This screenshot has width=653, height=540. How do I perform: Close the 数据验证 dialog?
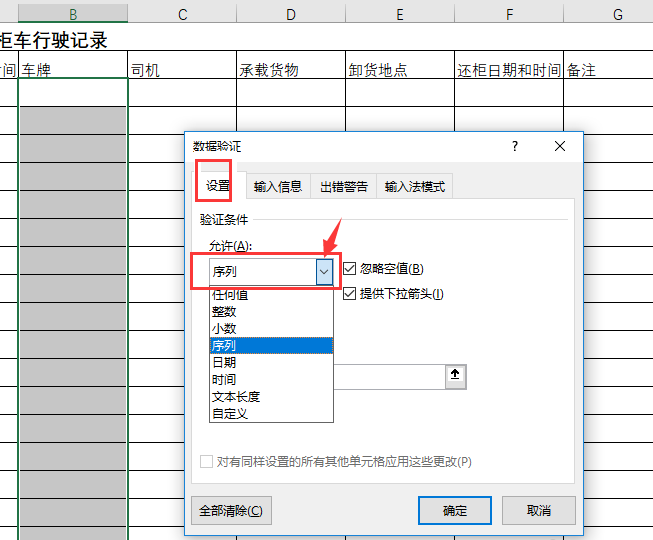click(560, 146)
